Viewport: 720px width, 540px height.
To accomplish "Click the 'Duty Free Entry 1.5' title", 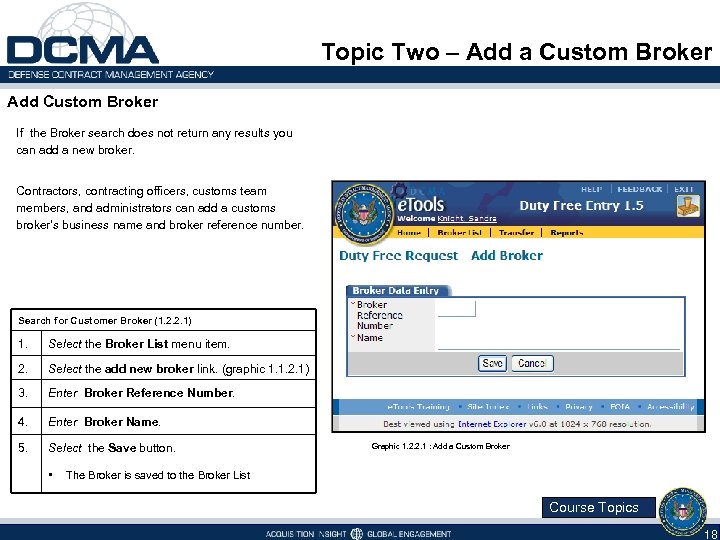I will 581,206.
